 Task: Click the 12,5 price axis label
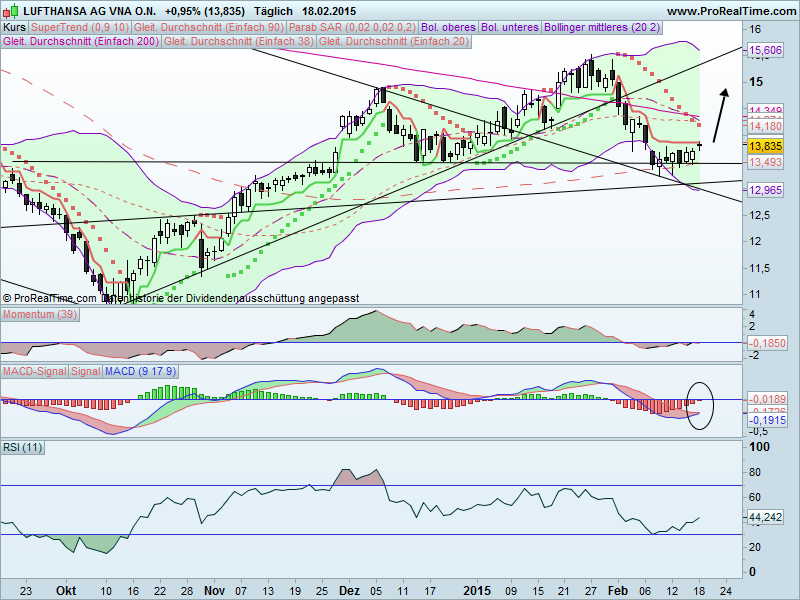(x=760, y=215)
